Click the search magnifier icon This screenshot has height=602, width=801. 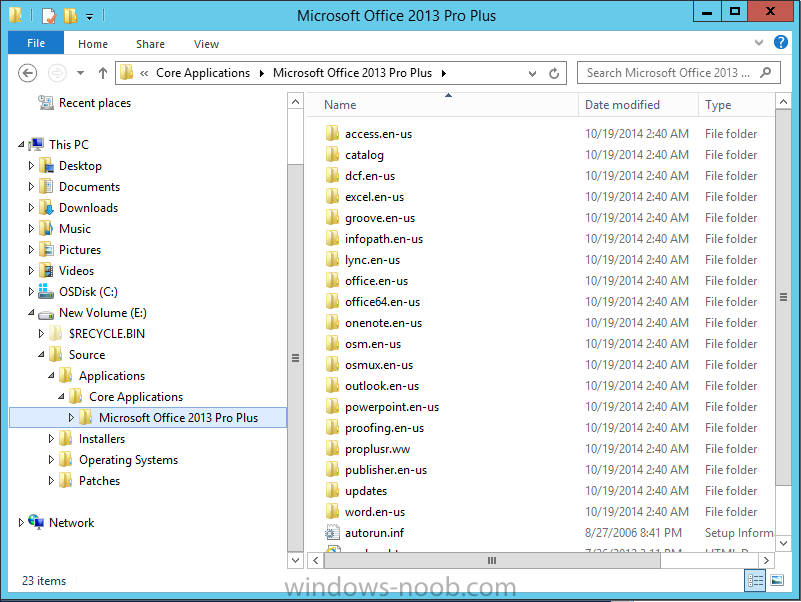[x=765, y=73]
